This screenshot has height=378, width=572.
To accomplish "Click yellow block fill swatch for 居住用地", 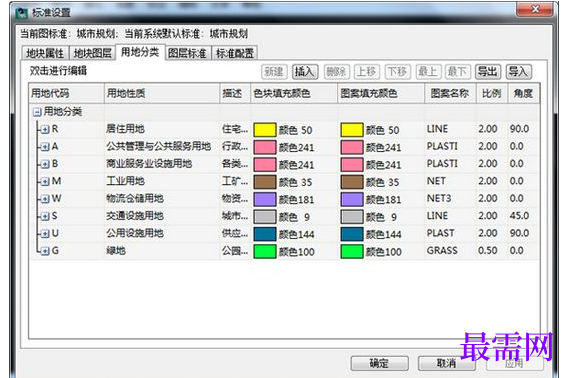I will pyautogui.click(x=265, y=130).
